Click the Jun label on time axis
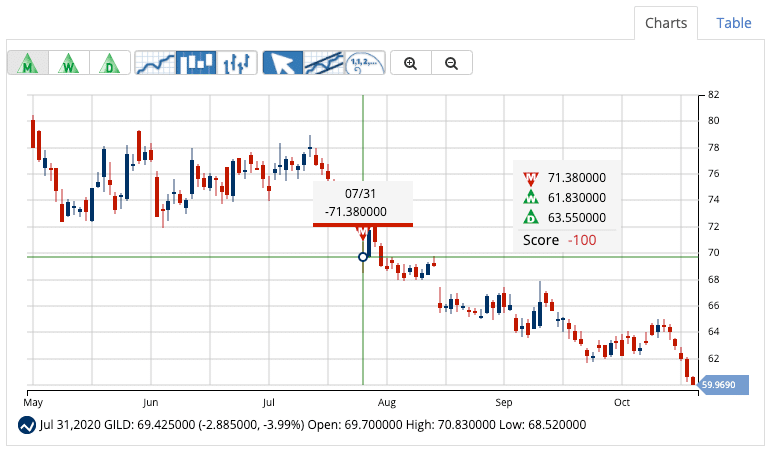The height and width of the screenshot is (457, 776). [x=150, y=403]
